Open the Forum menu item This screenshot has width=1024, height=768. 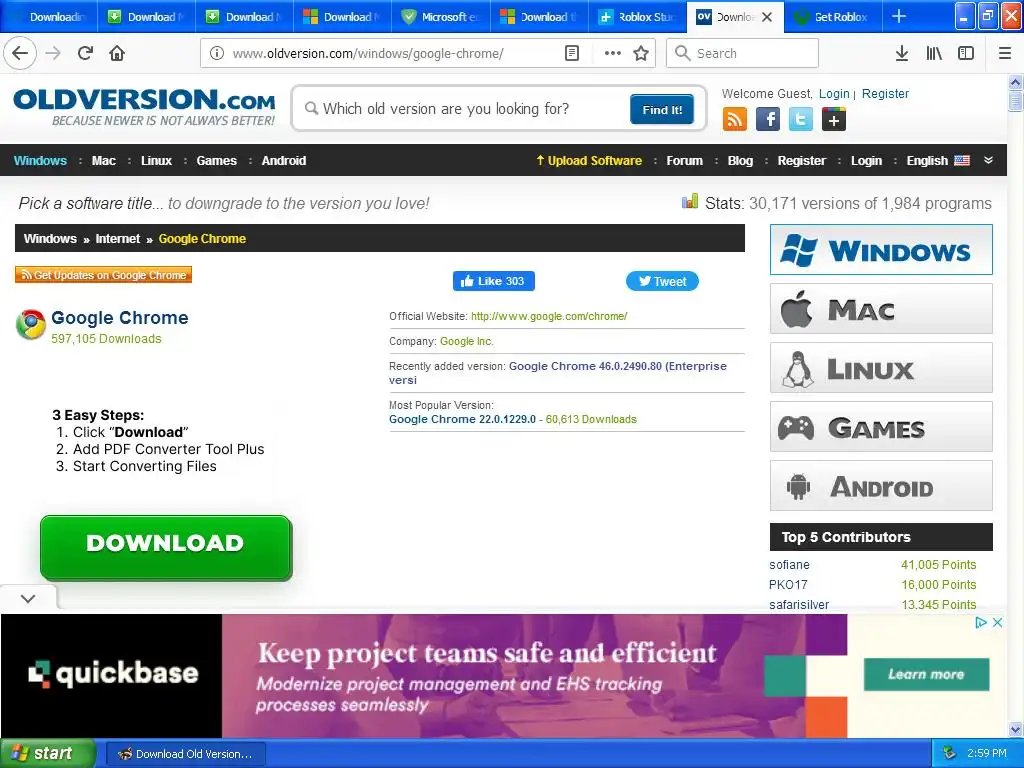tap(684, 161)
